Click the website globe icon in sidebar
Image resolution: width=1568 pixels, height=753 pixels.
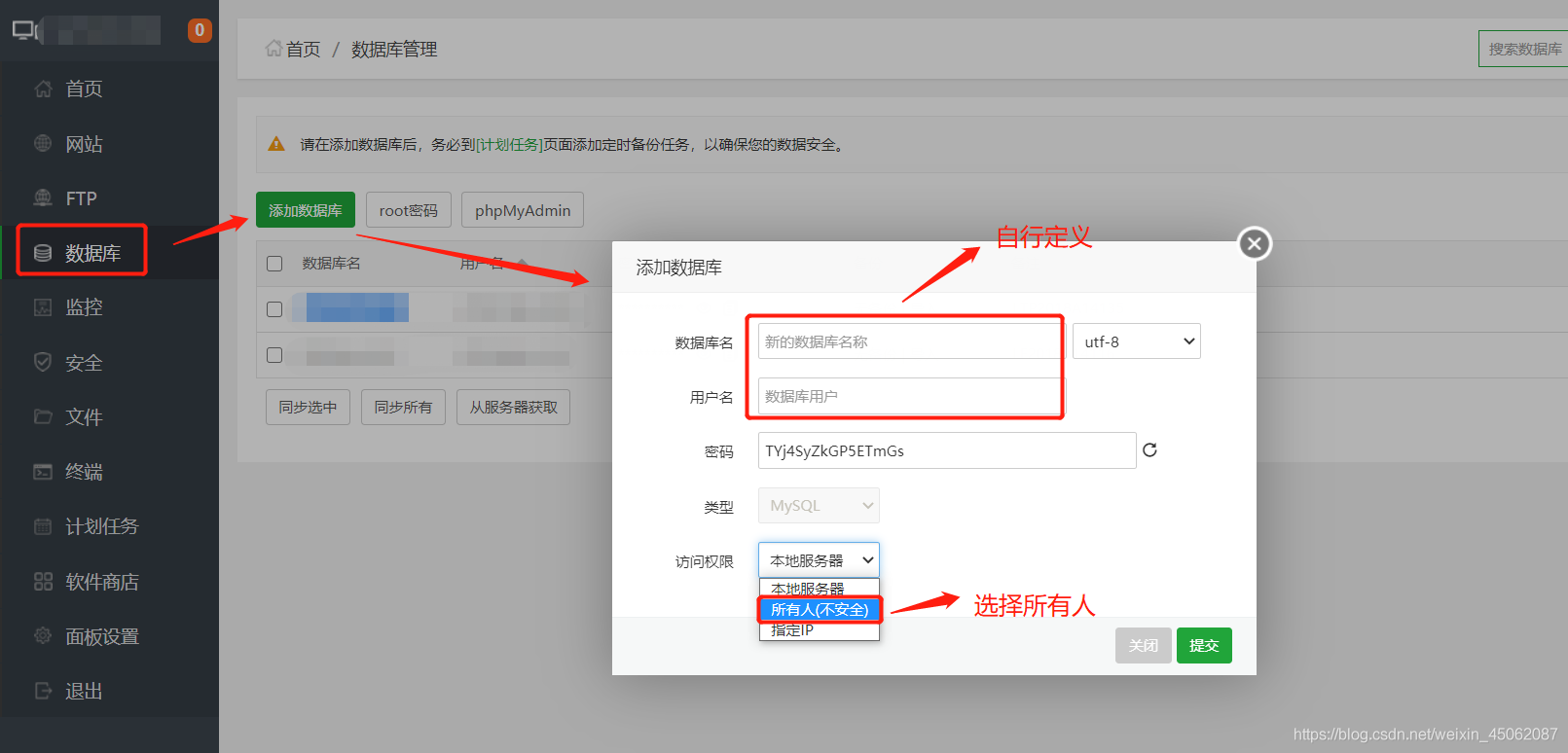[x=43, y=144]
